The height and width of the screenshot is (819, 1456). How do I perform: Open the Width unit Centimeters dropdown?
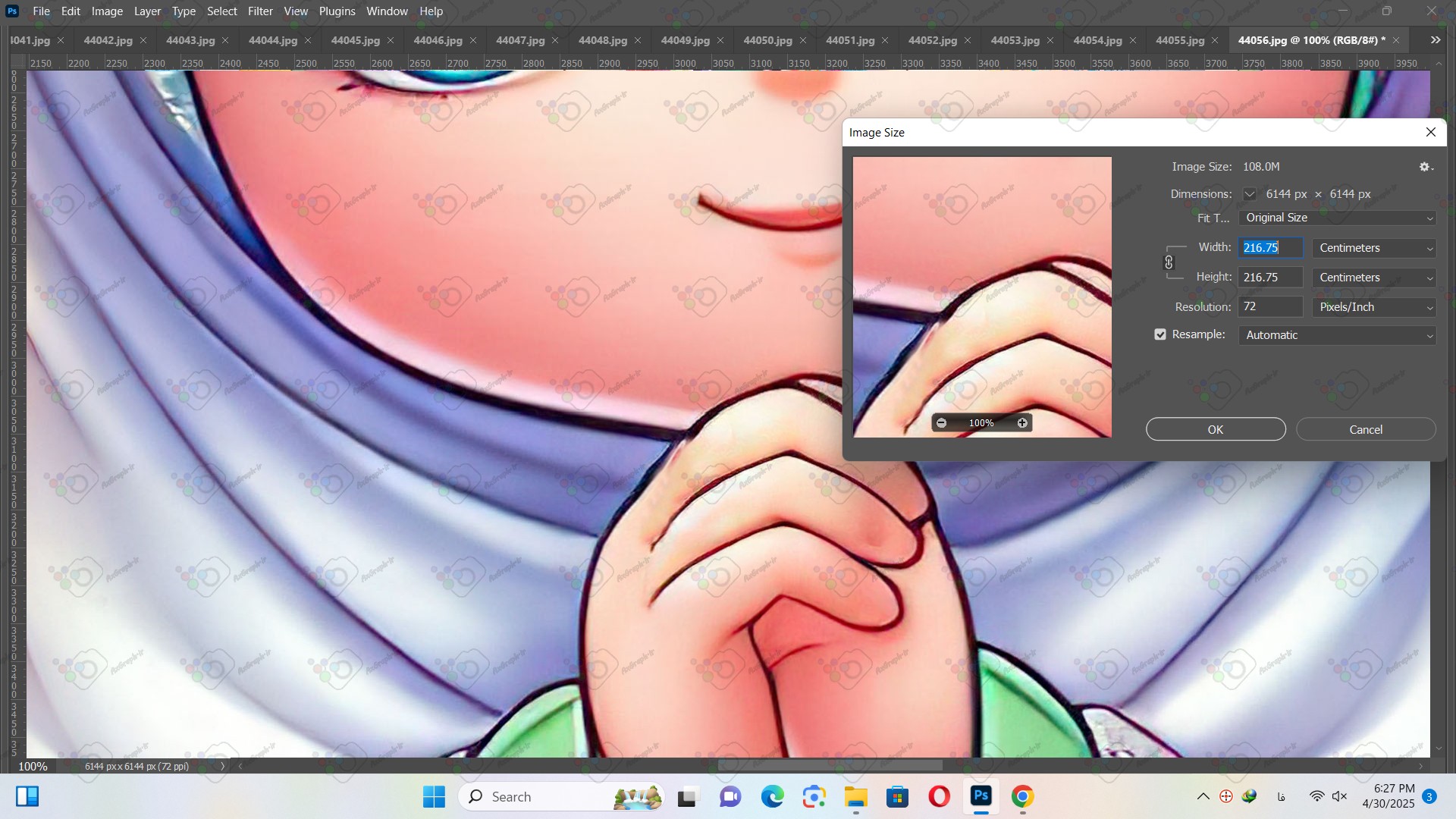(1374, 248)
